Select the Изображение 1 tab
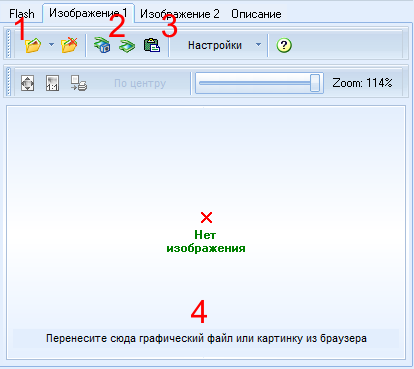The image size is (414, 369). click(x=88, y=13)
